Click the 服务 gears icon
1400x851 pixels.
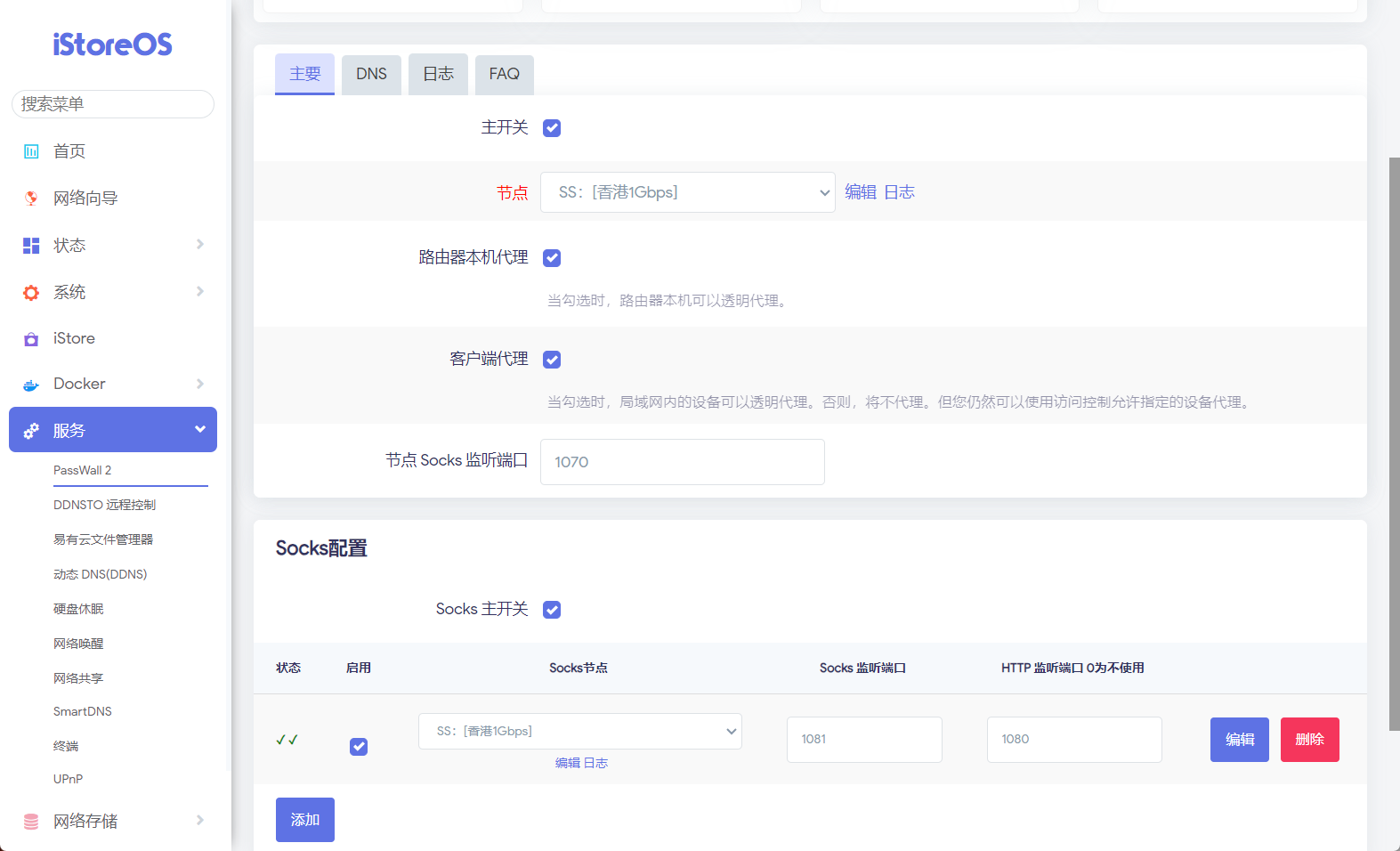pos(31,431)
